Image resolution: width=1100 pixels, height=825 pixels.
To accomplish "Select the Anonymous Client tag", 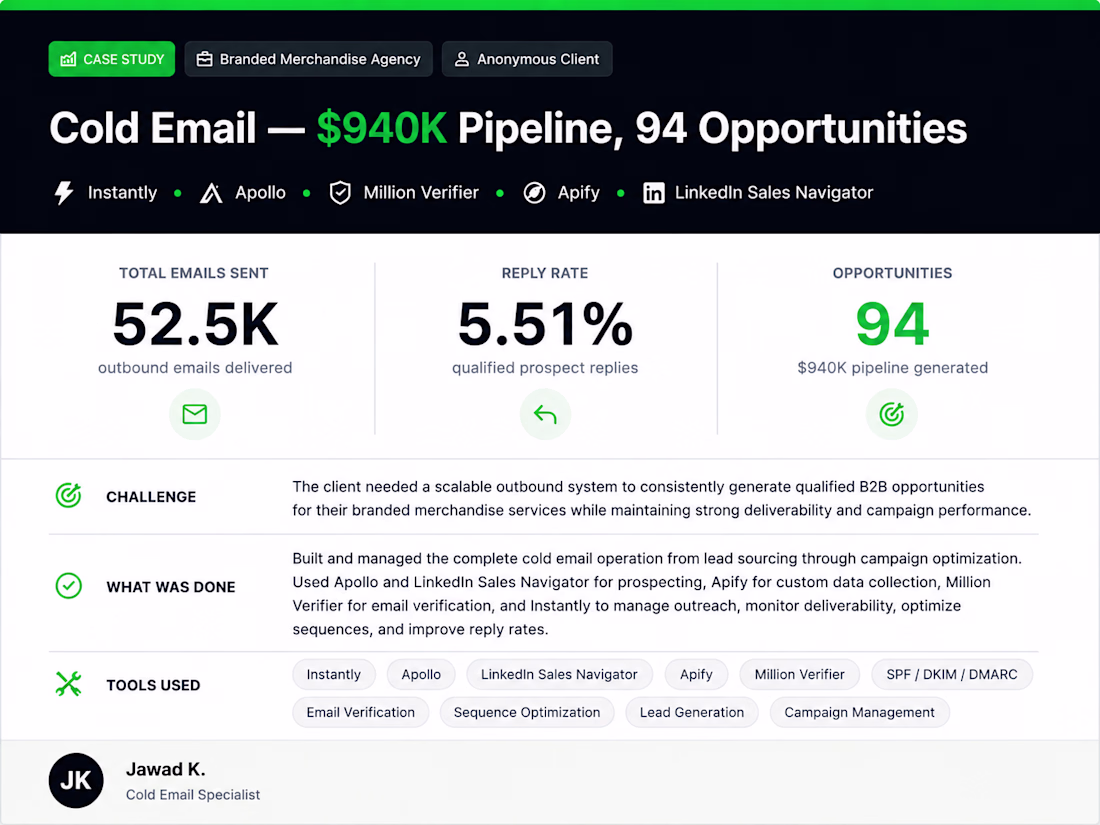I will 527,59.
